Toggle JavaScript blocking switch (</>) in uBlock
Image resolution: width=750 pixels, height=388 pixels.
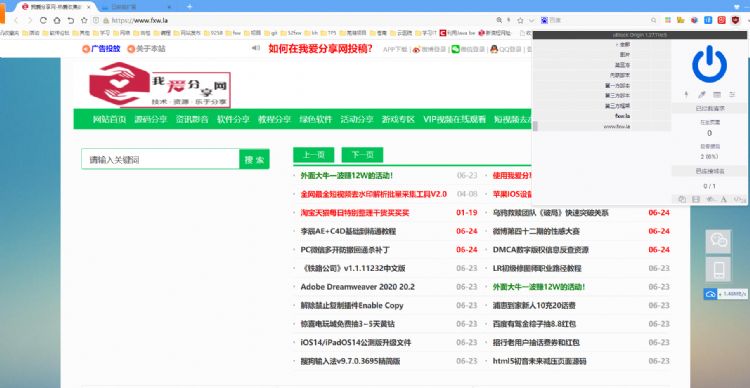[739, 199]
